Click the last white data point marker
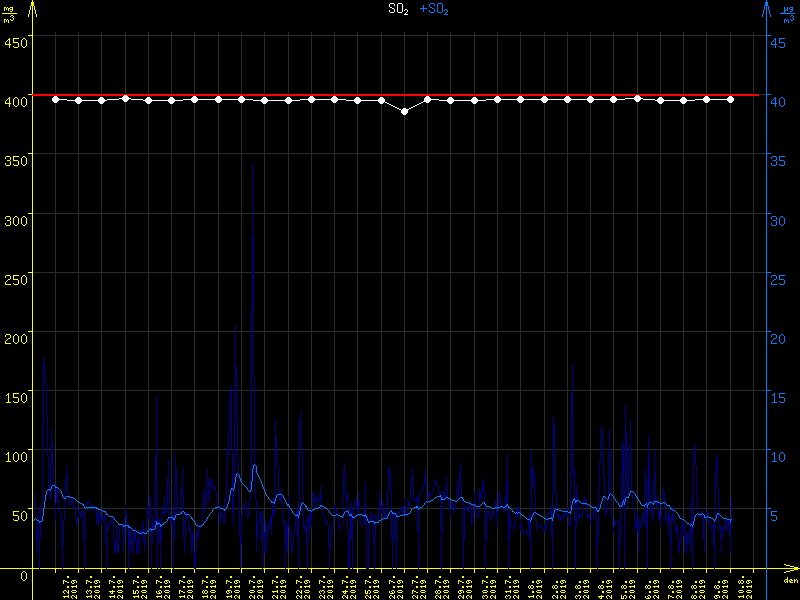800x600 pixels. [x=731, y=99]
